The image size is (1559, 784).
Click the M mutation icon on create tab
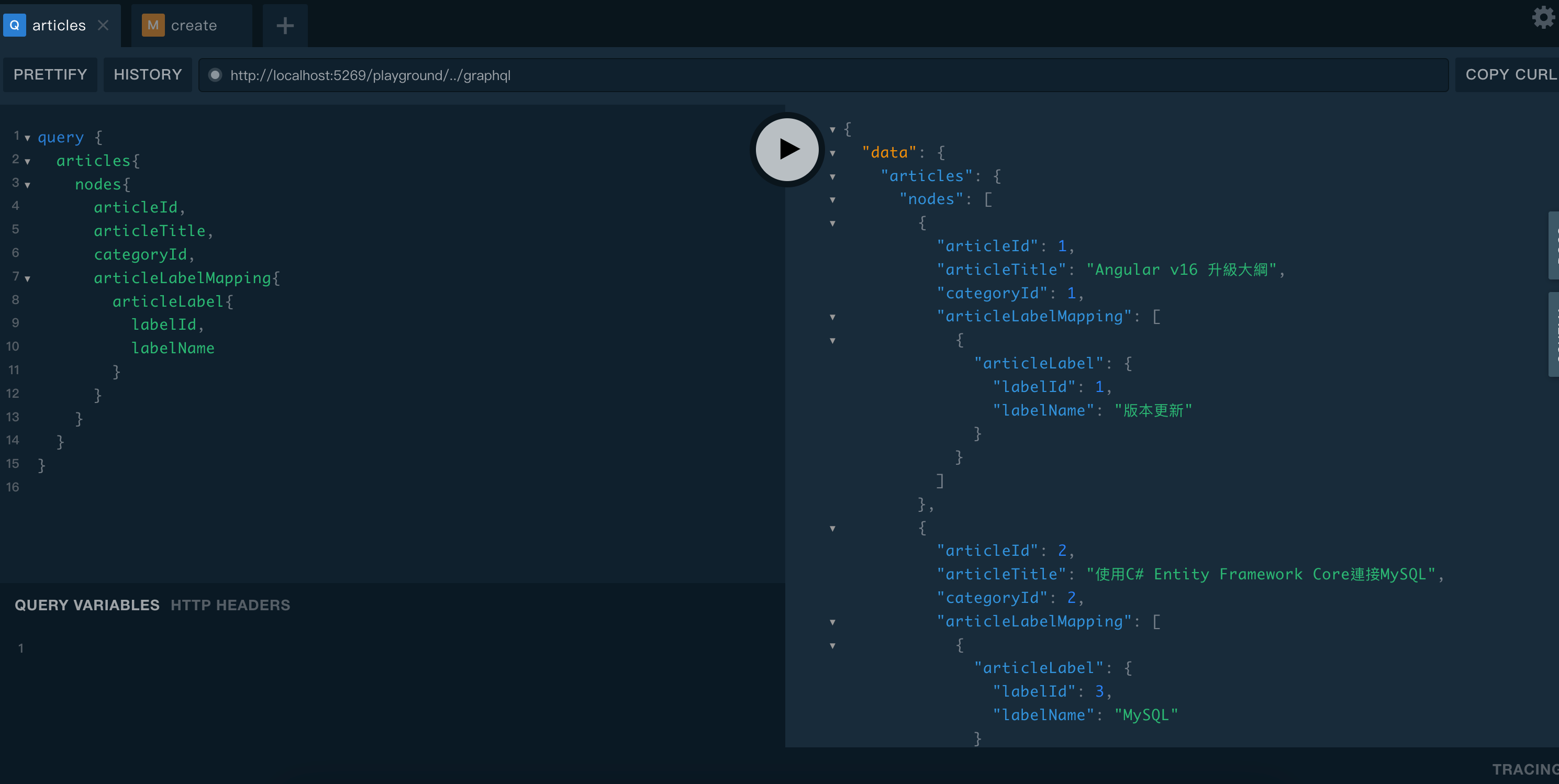(153, 26)
